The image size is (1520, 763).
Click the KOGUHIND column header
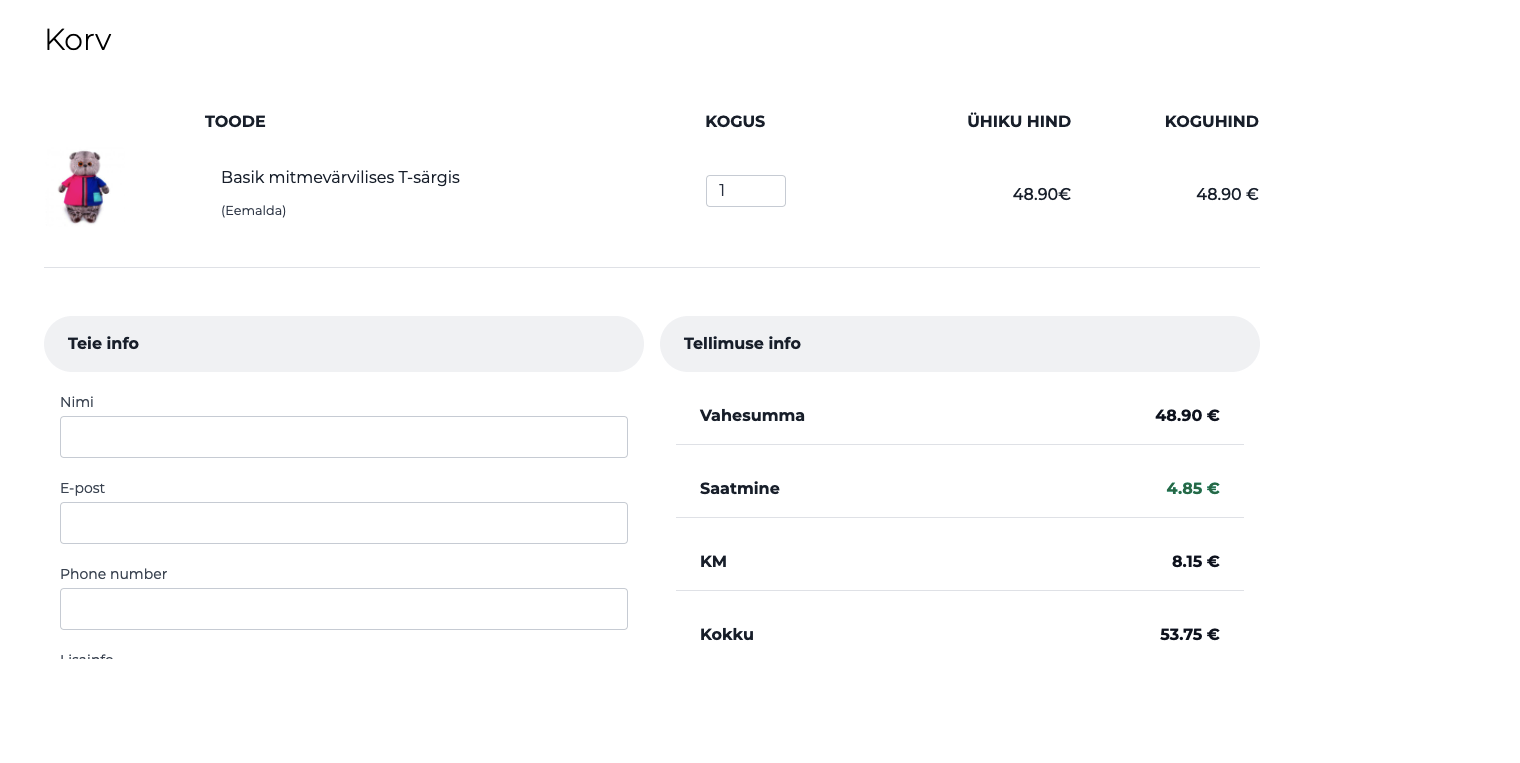1211,122
